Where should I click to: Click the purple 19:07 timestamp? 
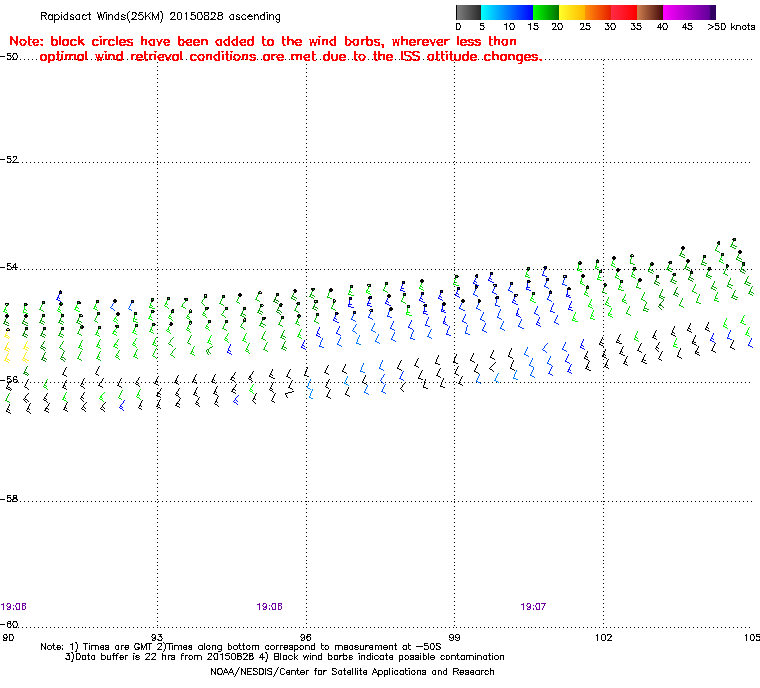[x=533, y=607]
